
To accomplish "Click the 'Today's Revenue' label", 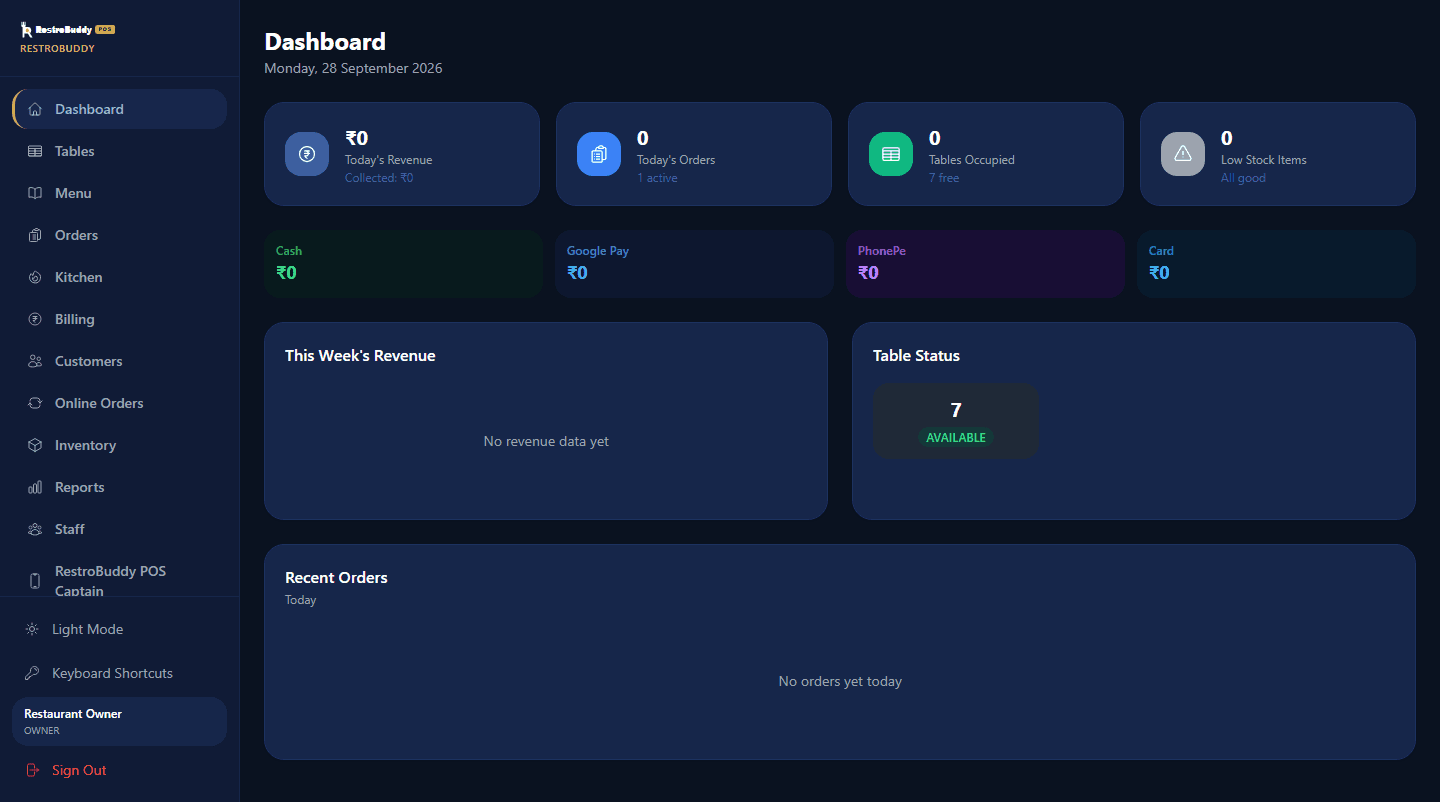I will tap(389, 159).
